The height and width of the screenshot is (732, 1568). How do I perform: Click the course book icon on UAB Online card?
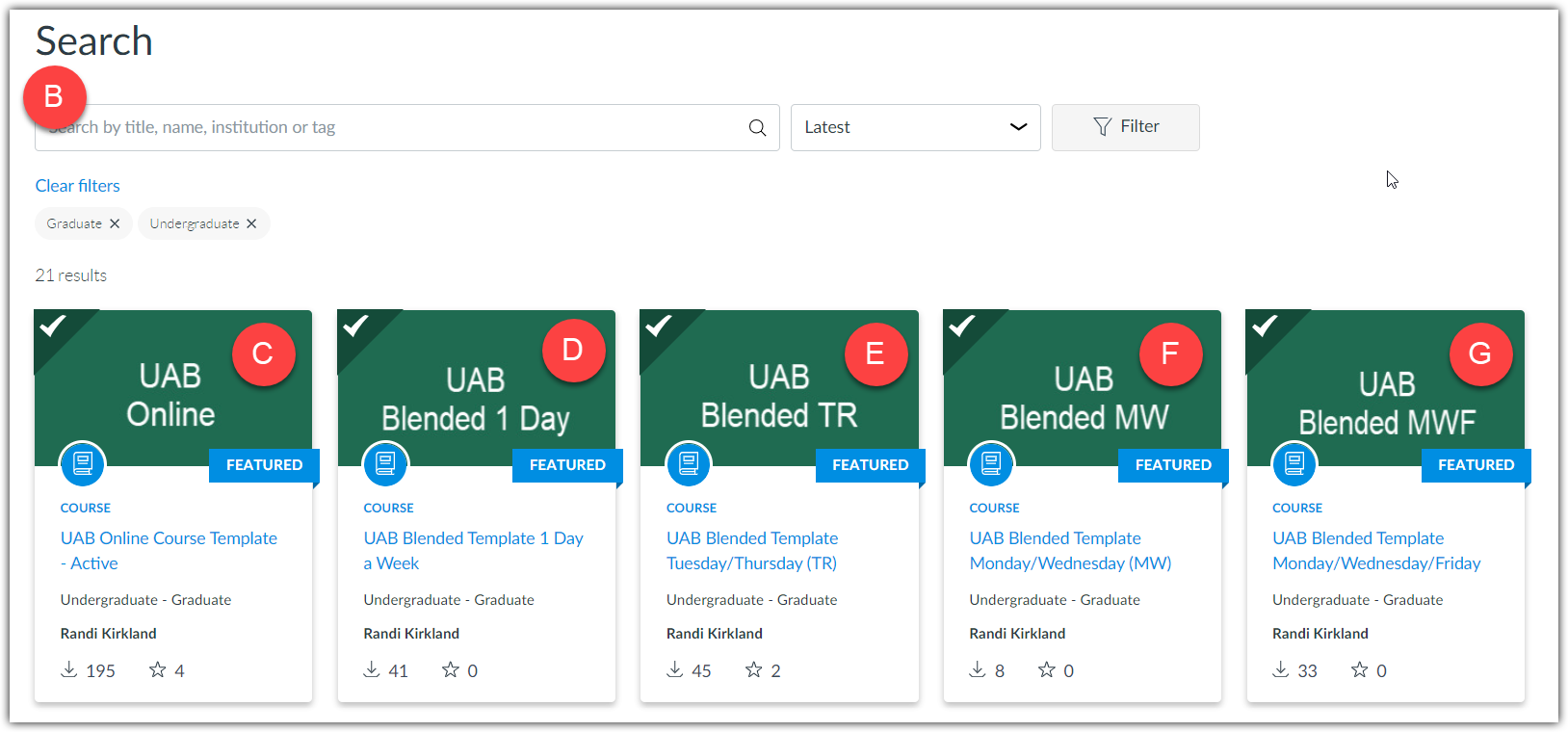pos(83,464)
